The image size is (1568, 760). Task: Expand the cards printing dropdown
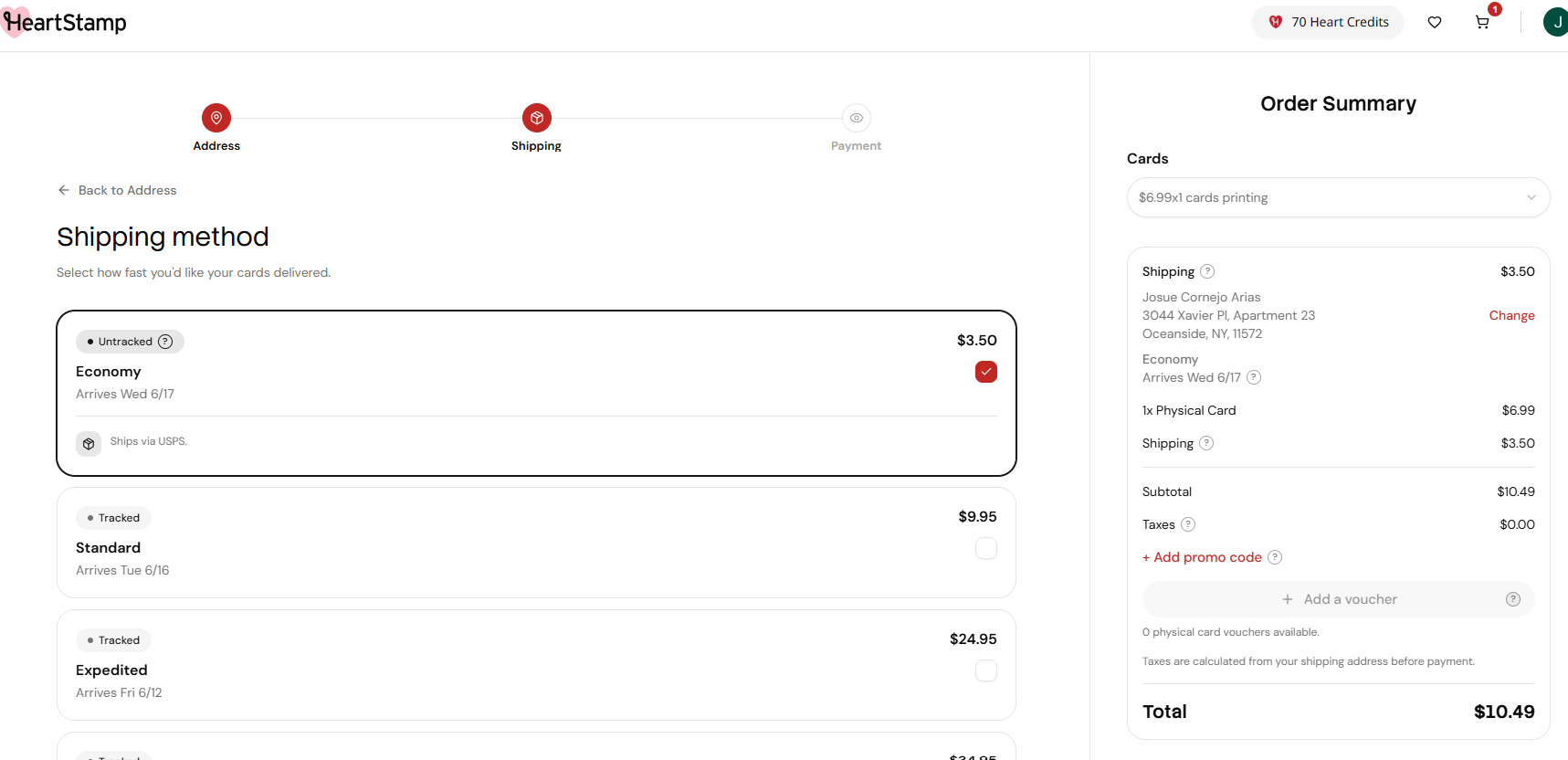[1339, 197]
